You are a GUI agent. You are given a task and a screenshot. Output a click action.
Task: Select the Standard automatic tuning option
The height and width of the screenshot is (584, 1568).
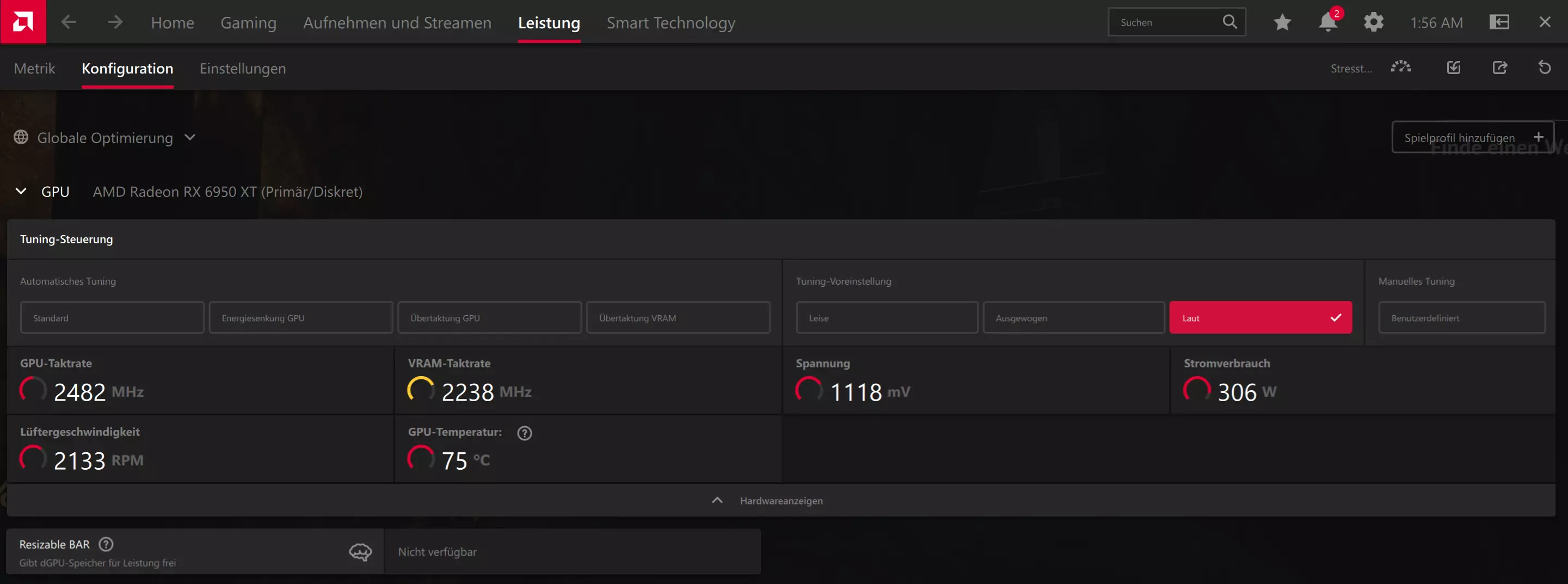(112, 317)
